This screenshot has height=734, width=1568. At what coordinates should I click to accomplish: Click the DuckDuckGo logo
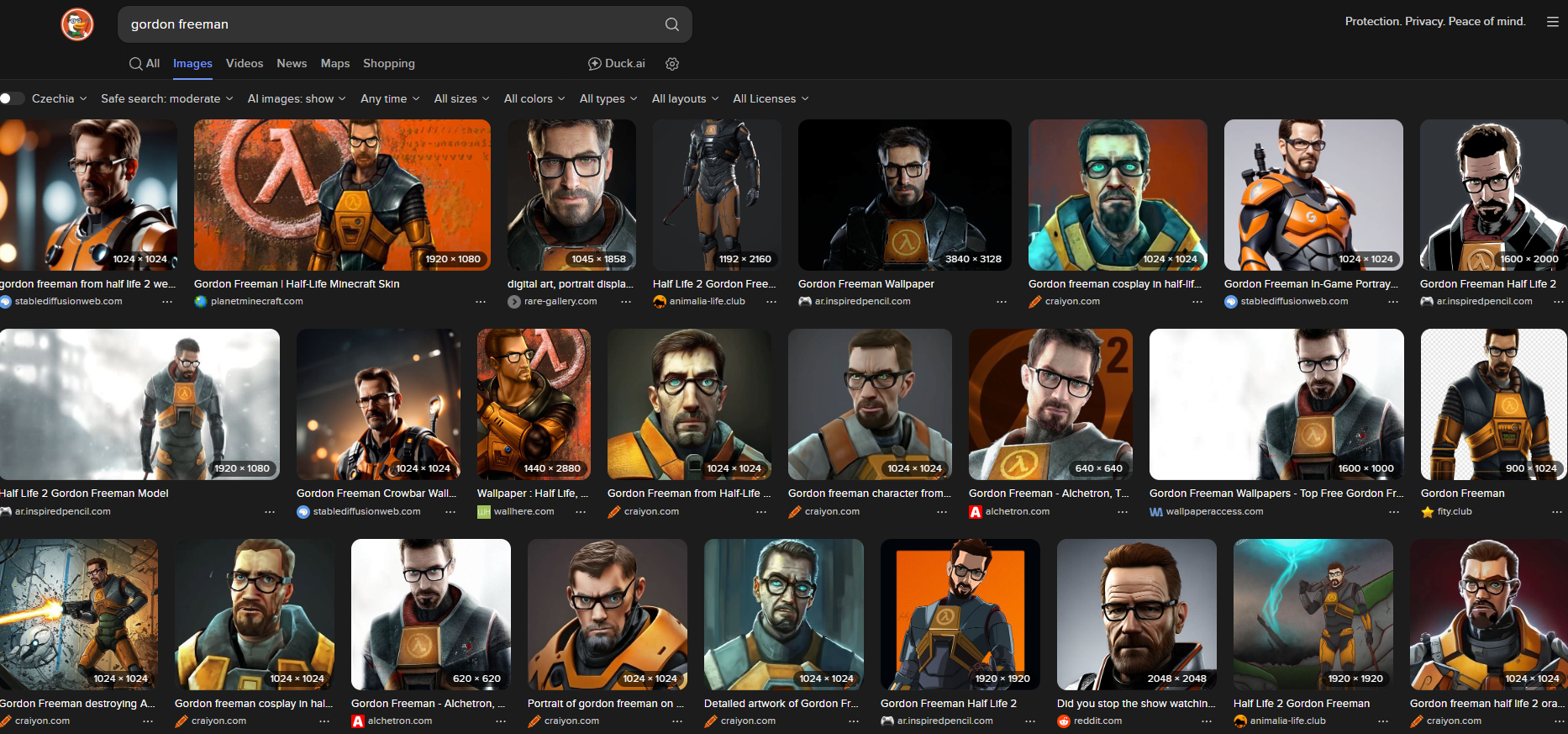pyautogui.click(x=77, y=24)
